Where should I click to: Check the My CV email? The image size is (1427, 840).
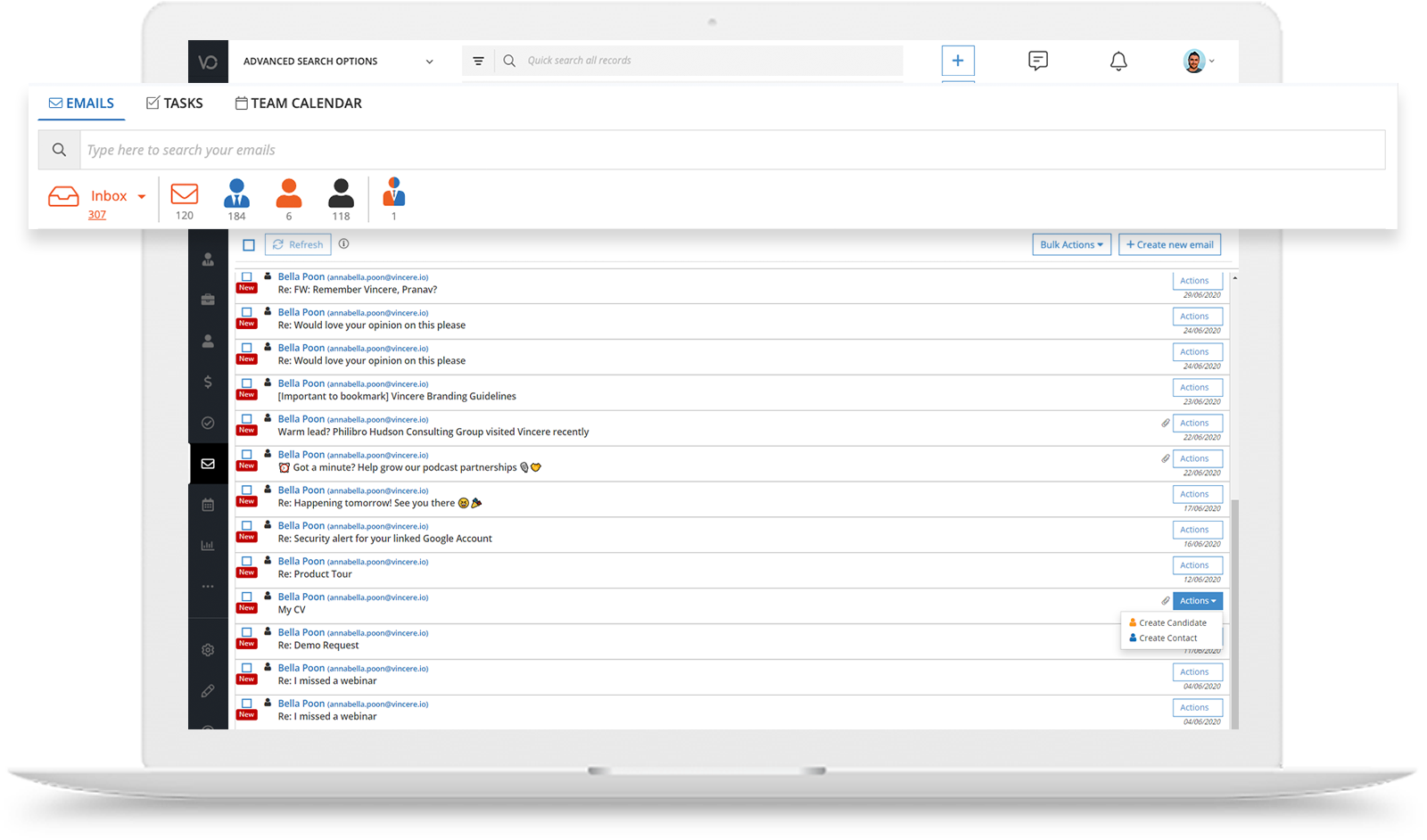(x=247, y=597)
